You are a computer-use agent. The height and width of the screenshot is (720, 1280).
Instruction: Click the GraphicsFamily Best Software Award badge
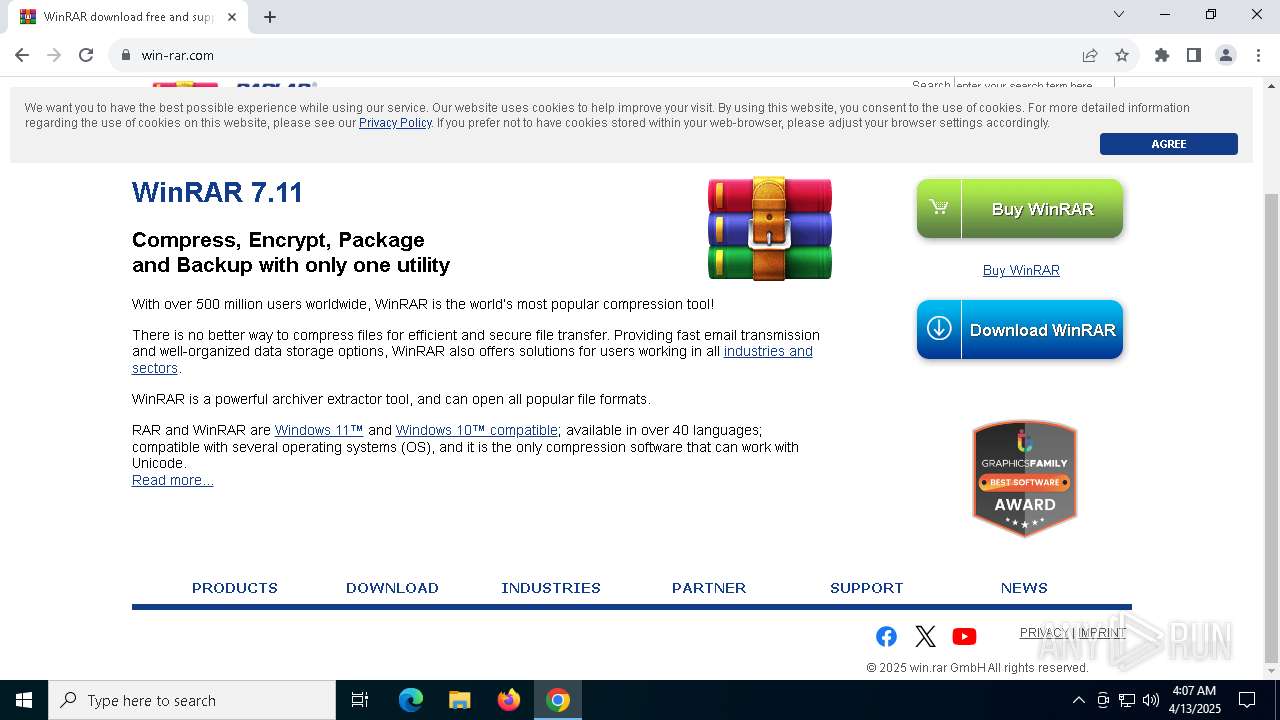click(1025, 478)
